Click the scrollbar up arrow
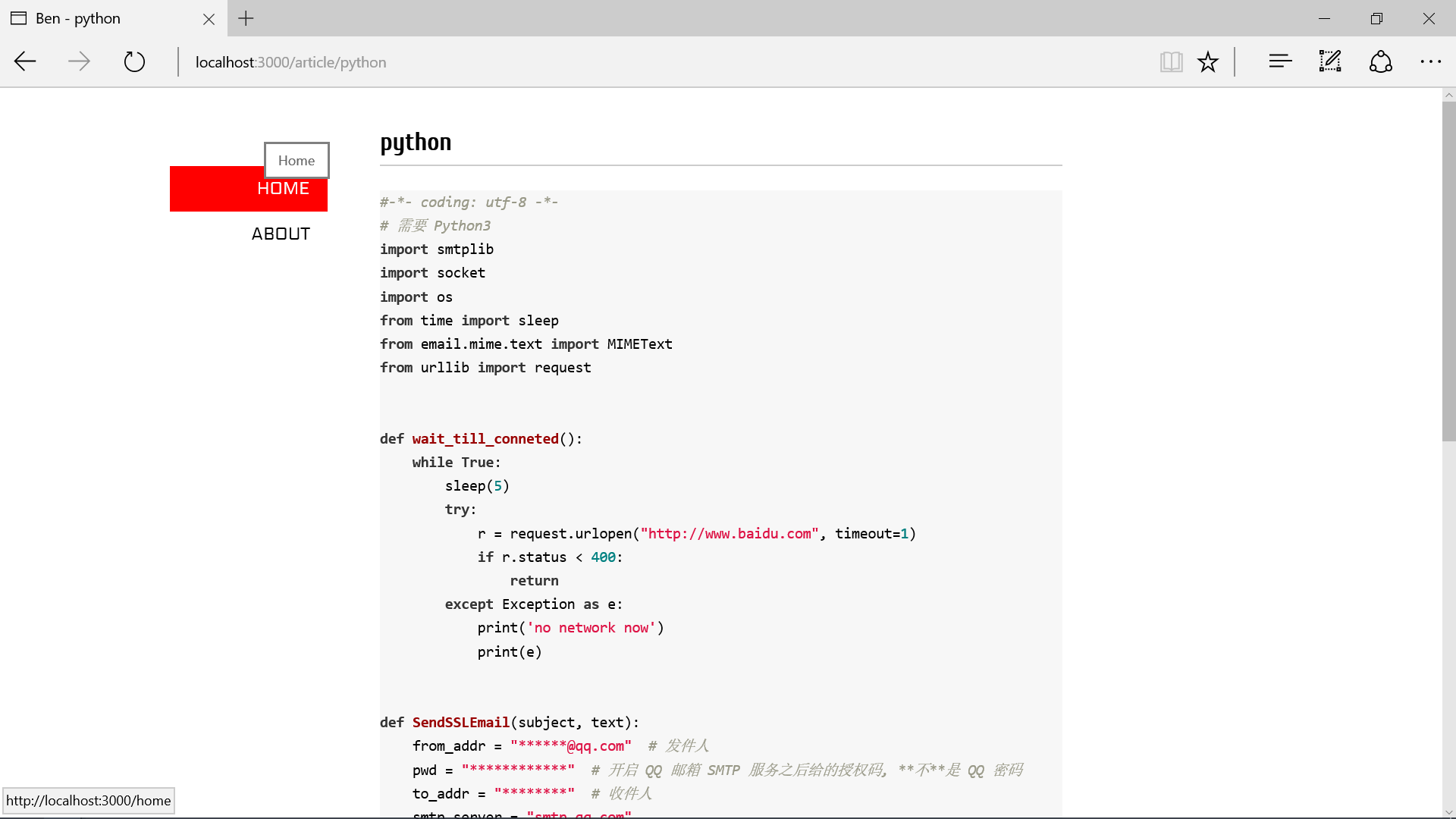 [1448, 95]
